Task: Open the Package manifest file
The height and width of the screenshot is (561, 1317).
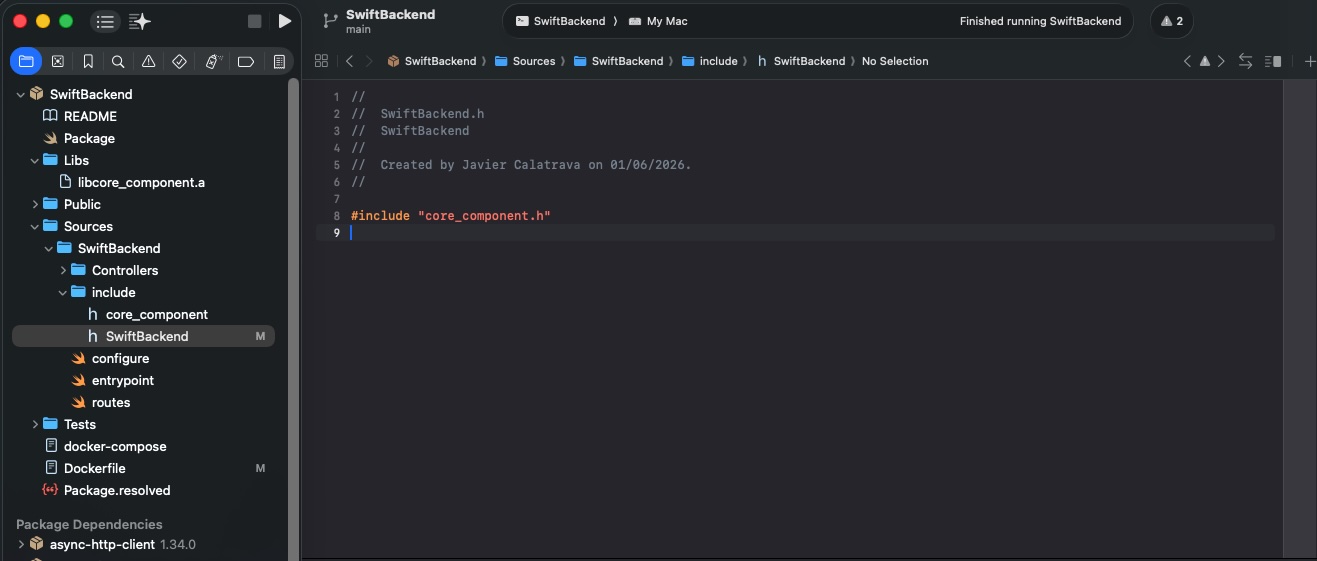Action: [x=89, y=138]
